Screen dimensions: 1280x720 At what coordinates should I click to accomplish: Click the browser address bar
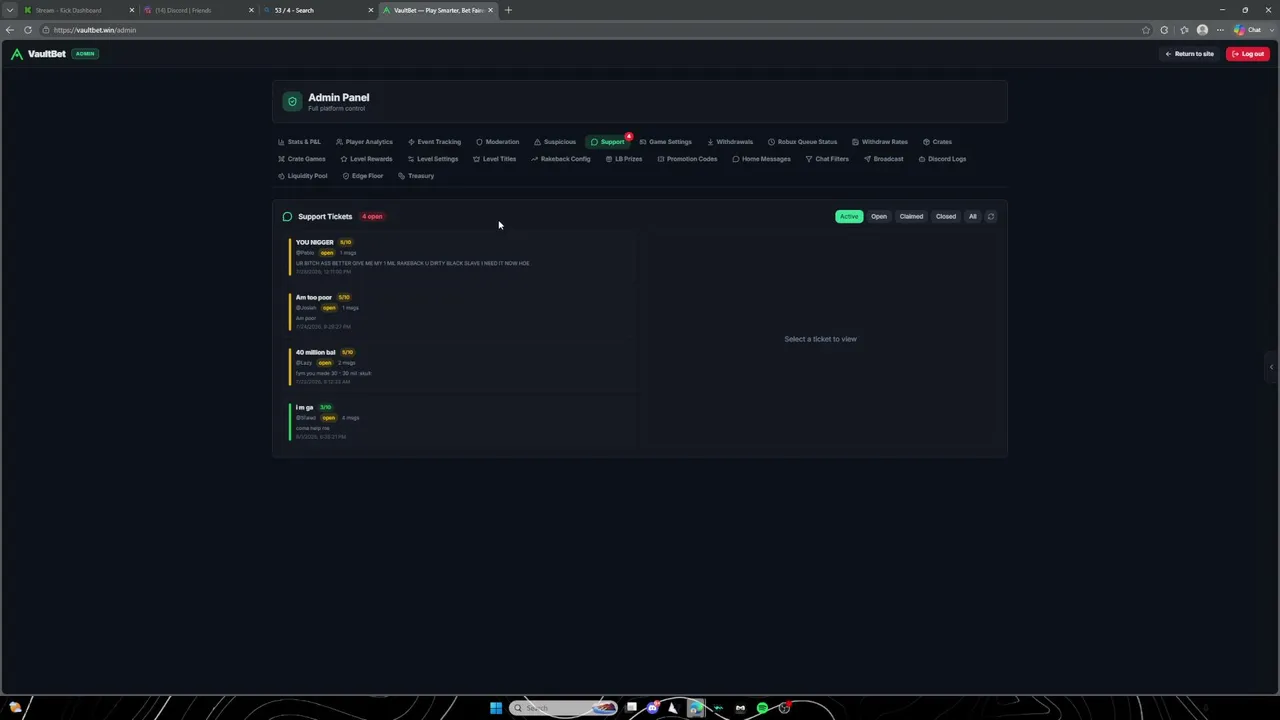[x=590, y=30]
